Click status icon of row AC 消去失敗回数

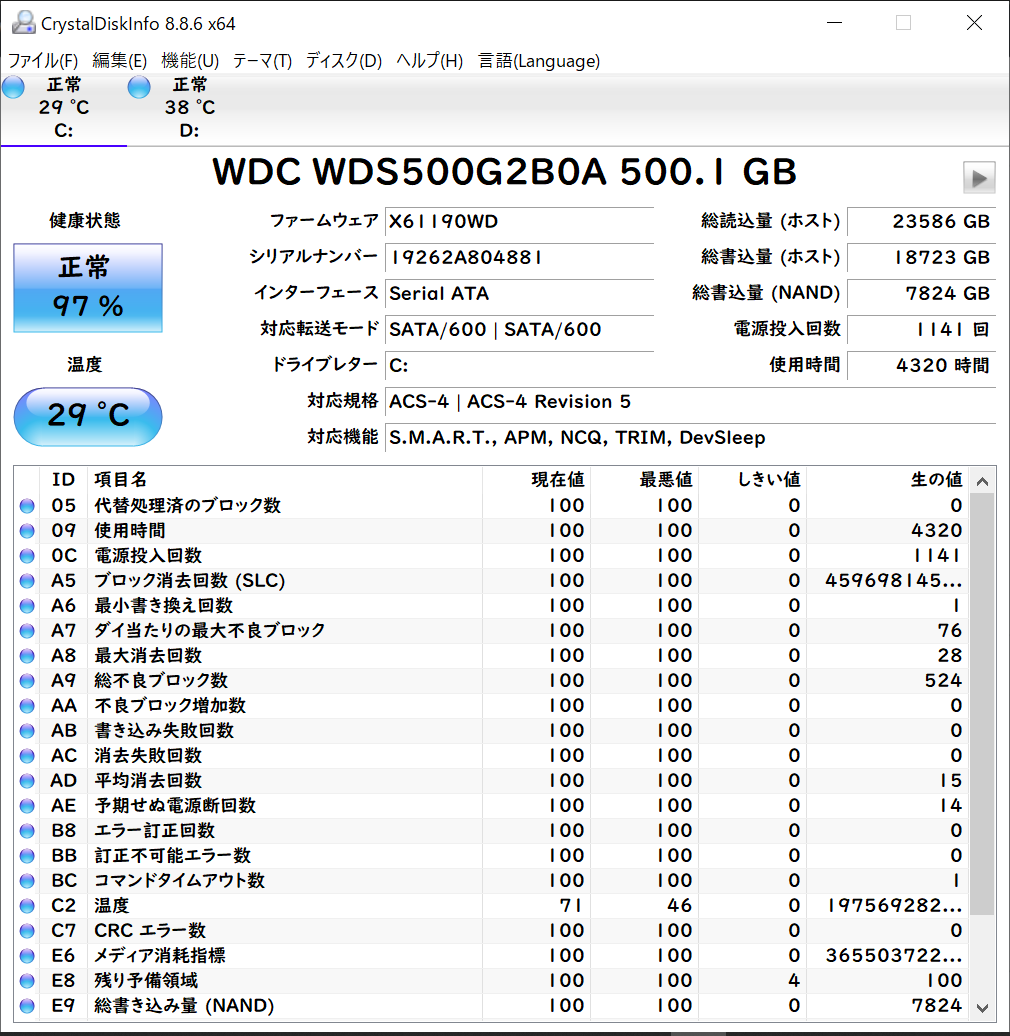(27, 756)
